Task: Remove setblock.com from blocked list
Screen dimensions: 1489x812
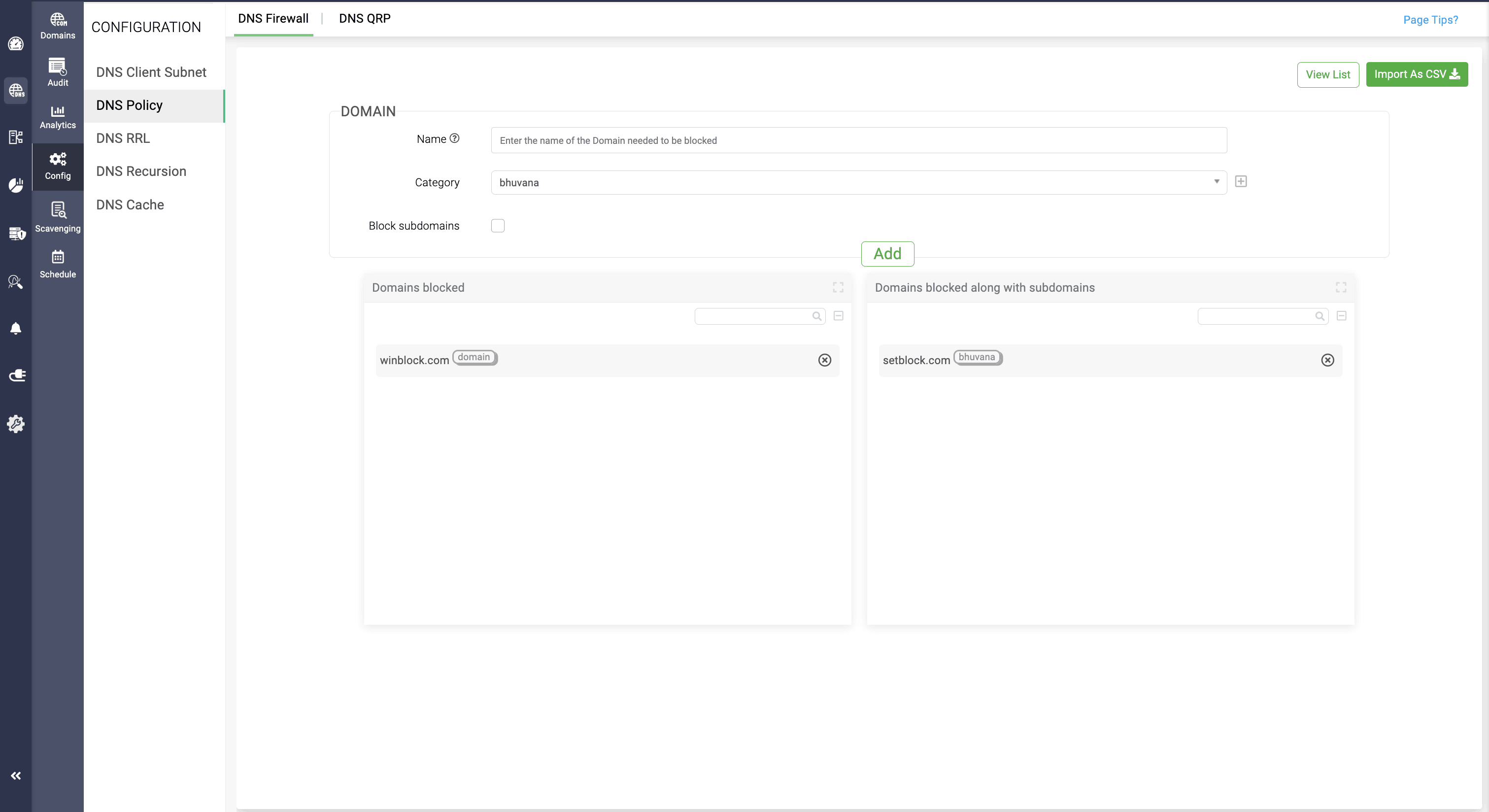Action: click(1328, 360)
